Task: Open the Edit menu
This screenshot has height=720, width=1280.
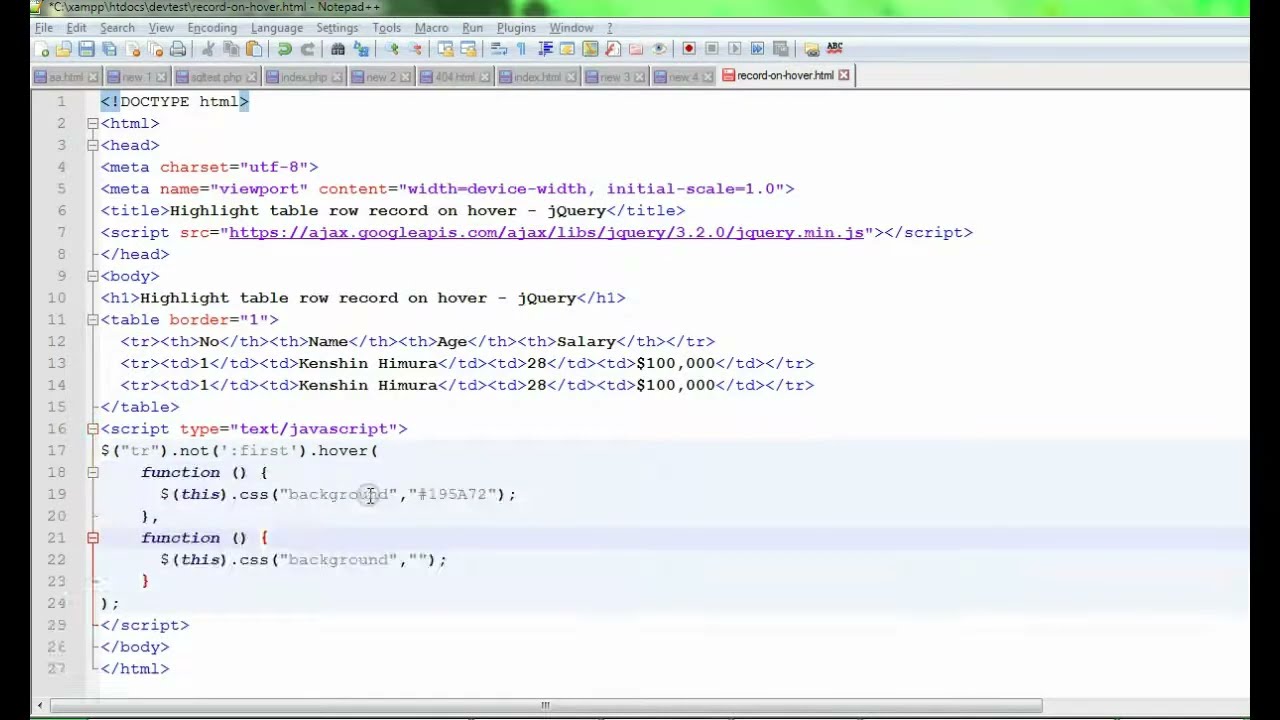Action: click(x=76, y=28)
